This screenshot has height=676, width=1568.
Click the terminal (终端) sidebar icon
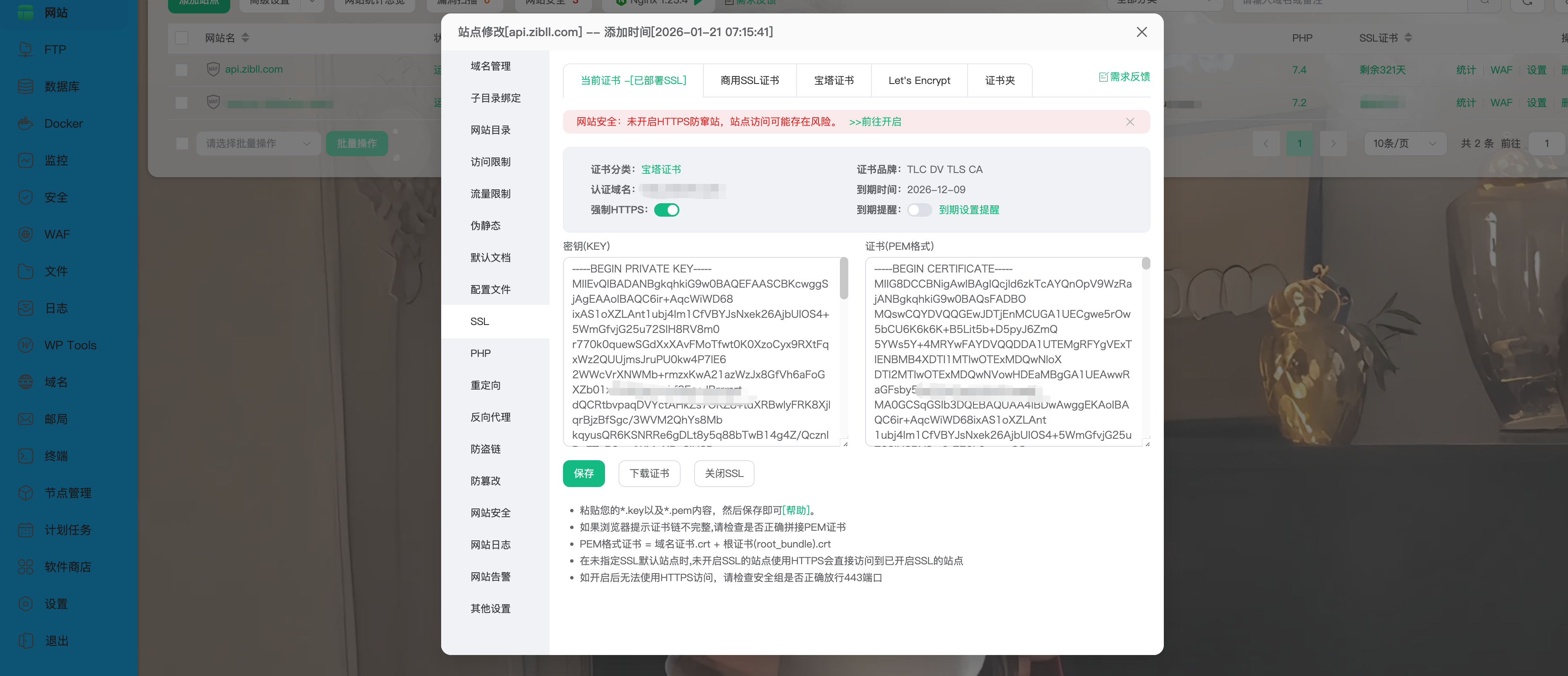click(26, 456)
